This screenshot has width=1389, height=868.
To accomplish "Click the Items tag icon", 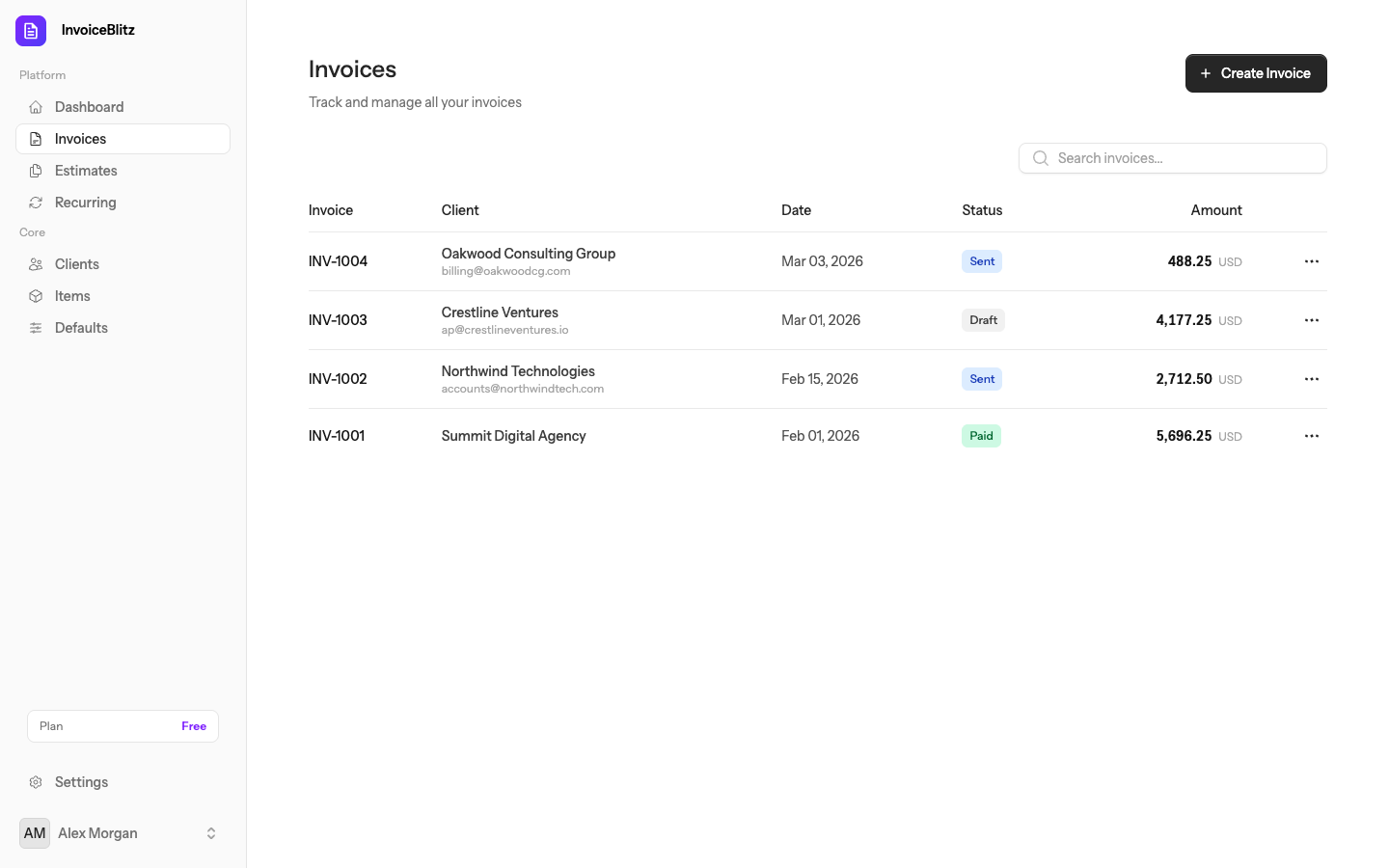I will 37,295.
